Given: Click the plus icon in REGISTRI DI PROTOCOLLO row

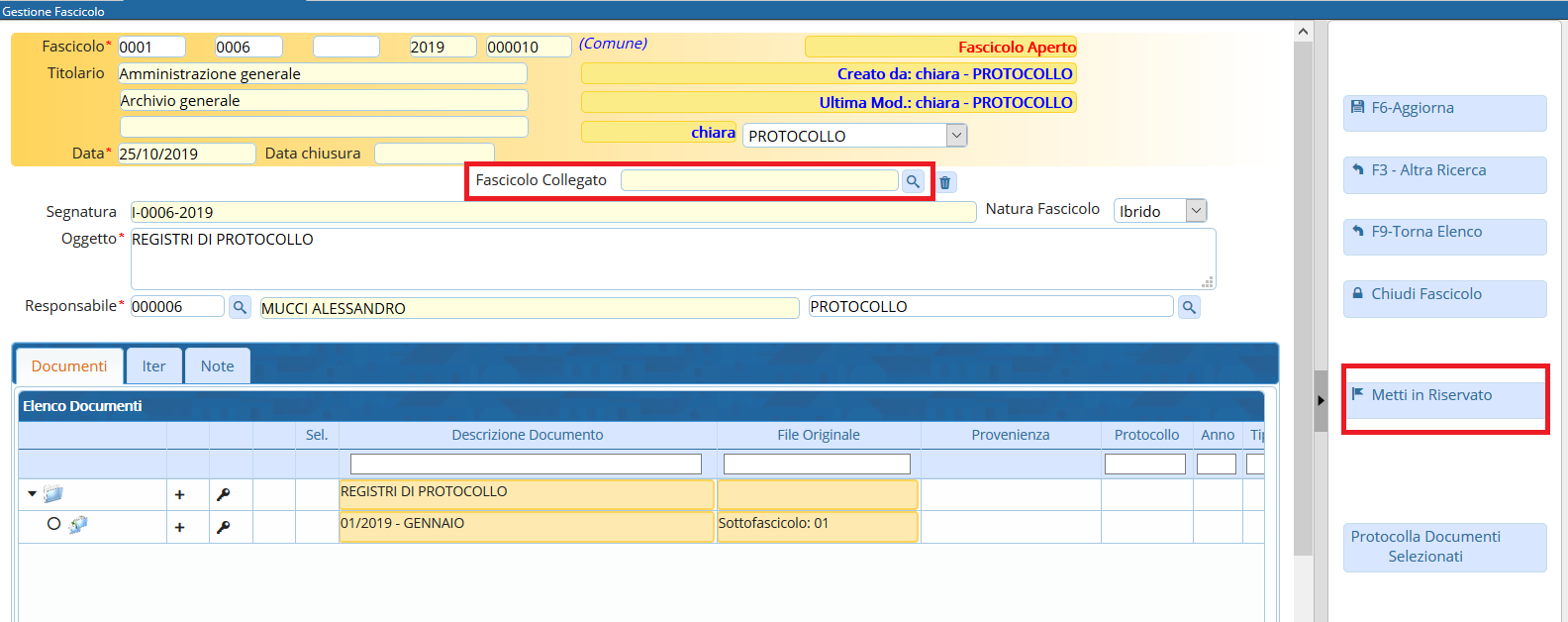Looking at the screenshot, I should pyautogui.click(x=179, y=495).
